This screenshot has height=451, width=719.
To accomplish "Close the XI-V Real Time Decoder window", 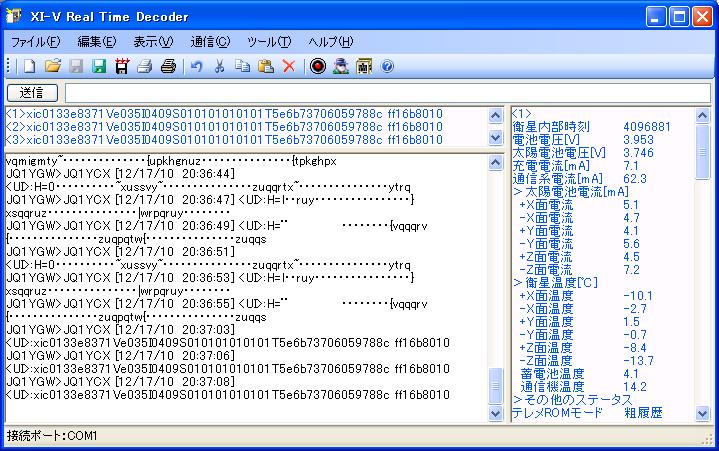I will pyautogui.click(x=702, y=17).
